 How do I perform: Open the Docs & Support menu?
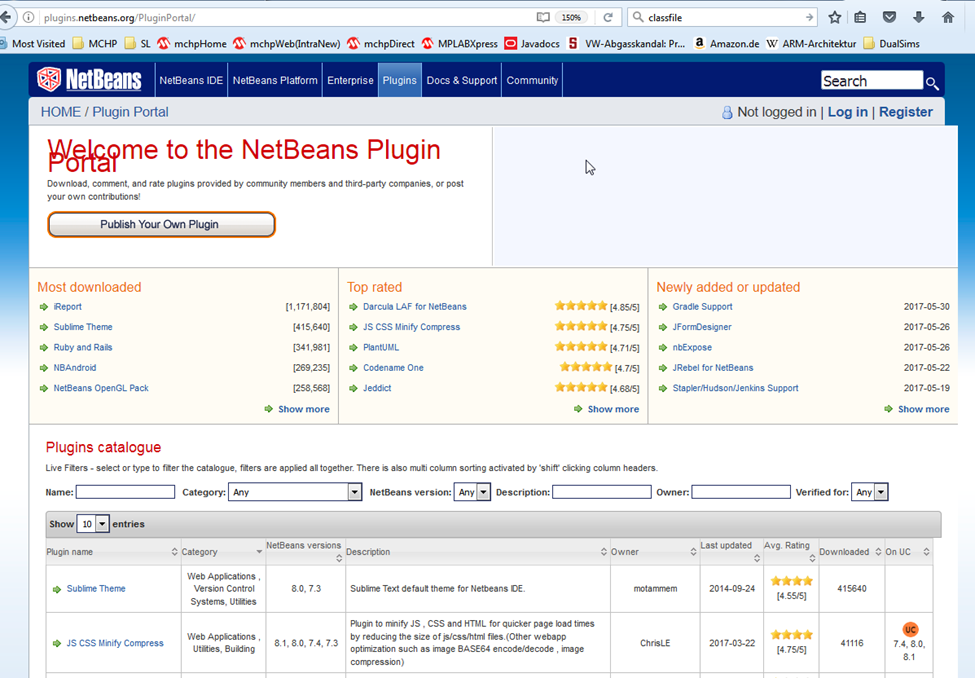pyautogui.click(x=462, y=80)
